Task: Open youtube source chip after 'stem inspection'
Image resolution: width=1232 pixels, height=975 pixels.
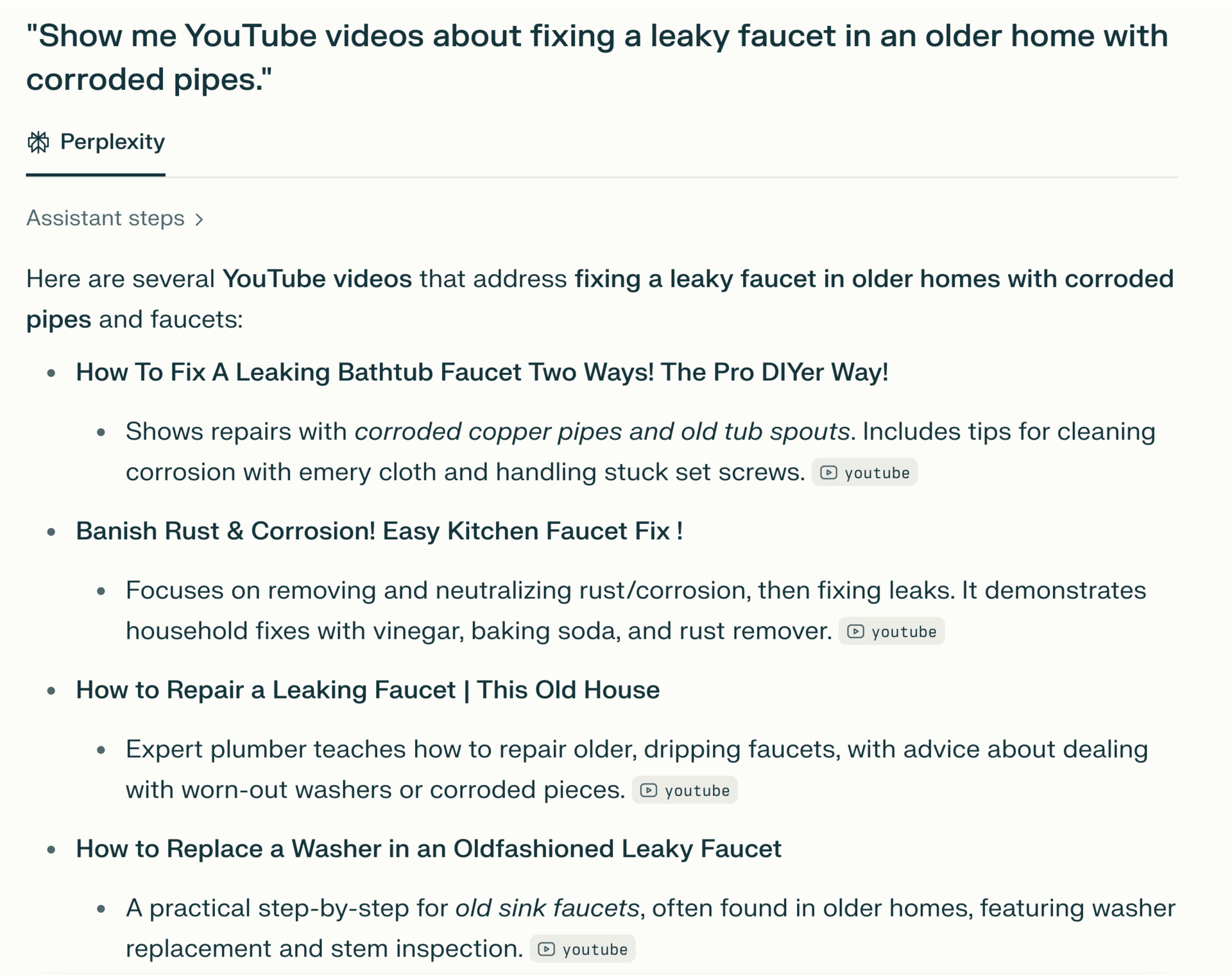Action: [583, 949]
